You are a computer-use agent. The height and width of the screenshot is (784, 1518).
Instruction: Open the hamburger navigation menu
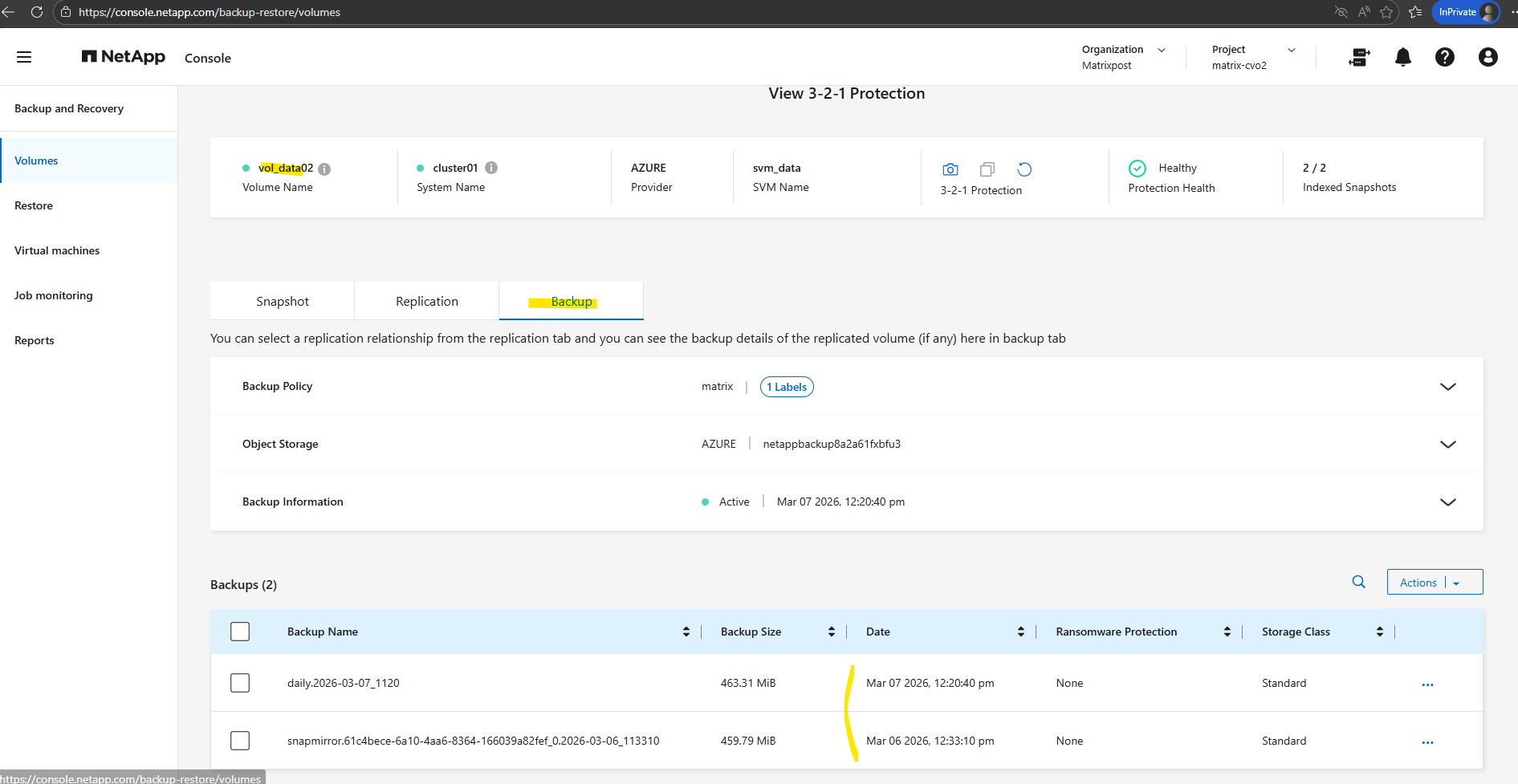click(24, 57)
